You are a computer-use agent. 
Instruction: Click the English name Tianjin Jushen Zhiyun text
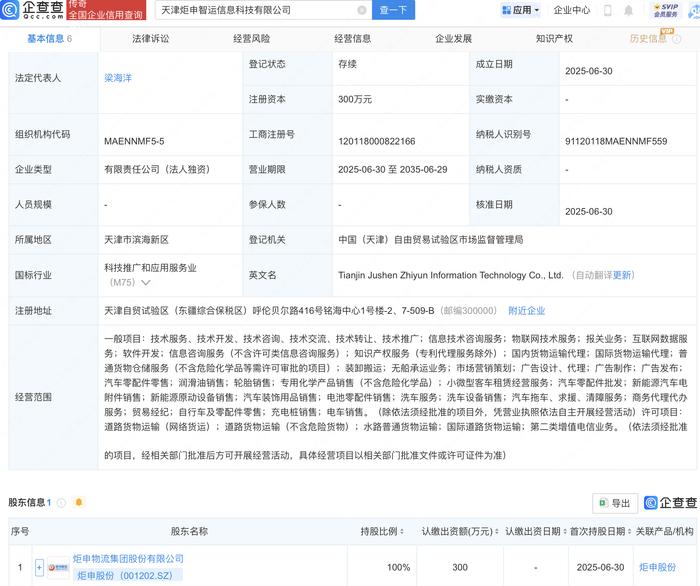pos(450,275)
